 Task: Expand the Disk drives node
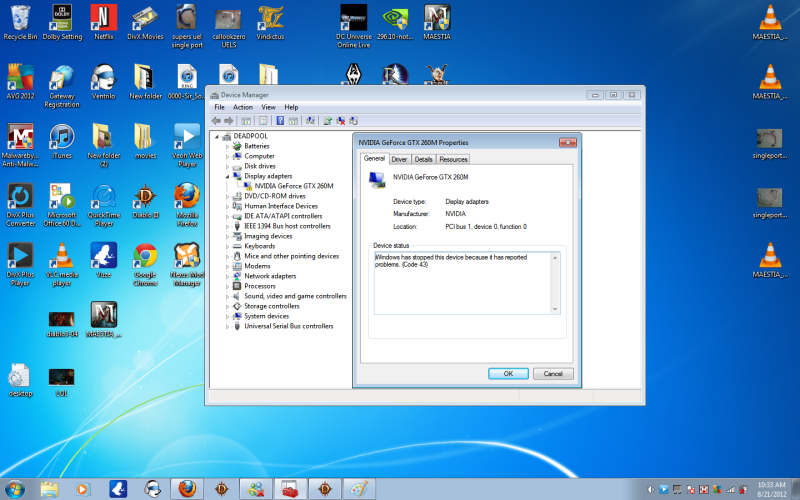pos(228,166)
